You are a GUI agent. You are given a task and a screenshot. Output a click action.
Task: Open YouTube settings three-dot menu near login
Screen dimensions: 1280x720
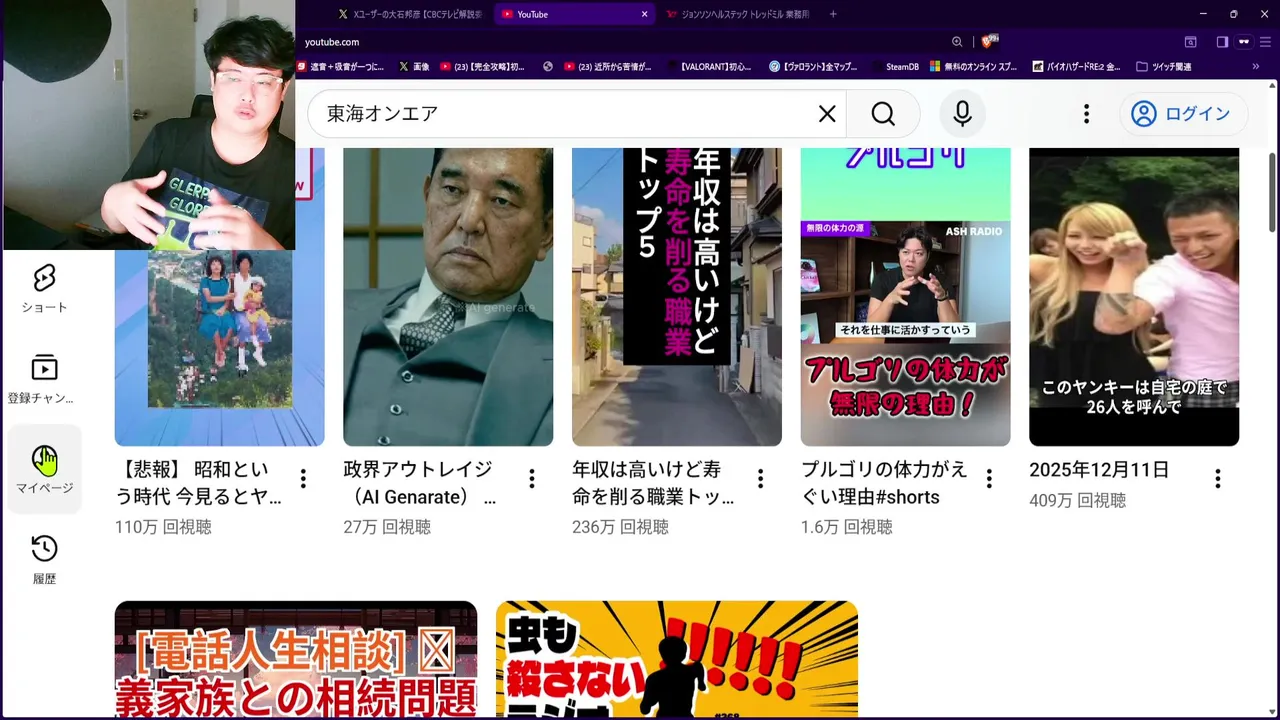pos(1086,114)
